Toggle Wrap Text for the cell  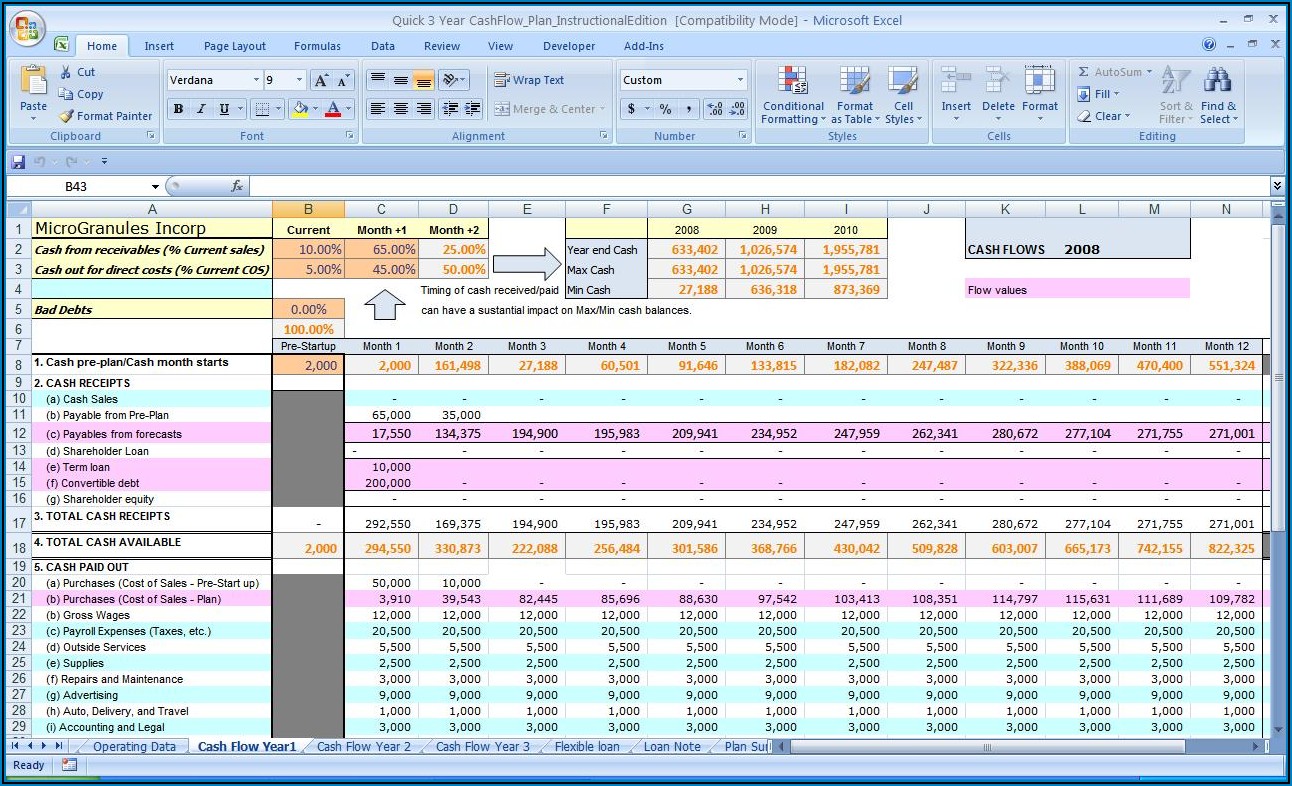(529, 80)
